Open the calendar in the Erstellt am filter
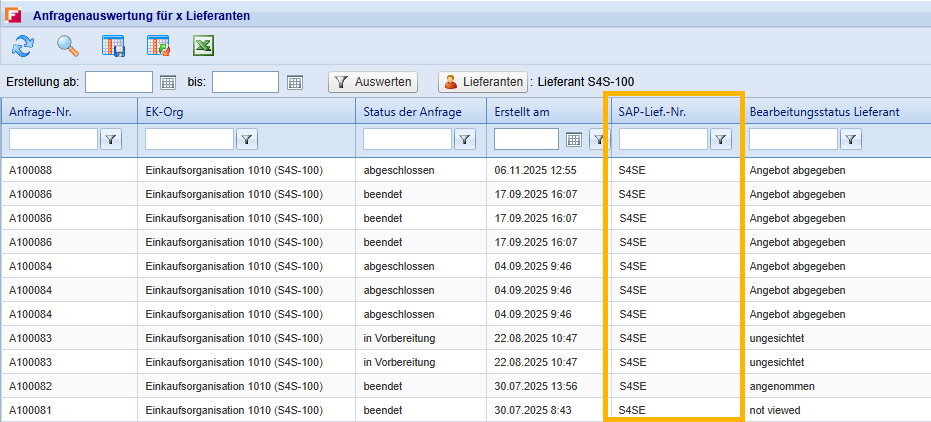The image size is (931, 422). [574, 140]
